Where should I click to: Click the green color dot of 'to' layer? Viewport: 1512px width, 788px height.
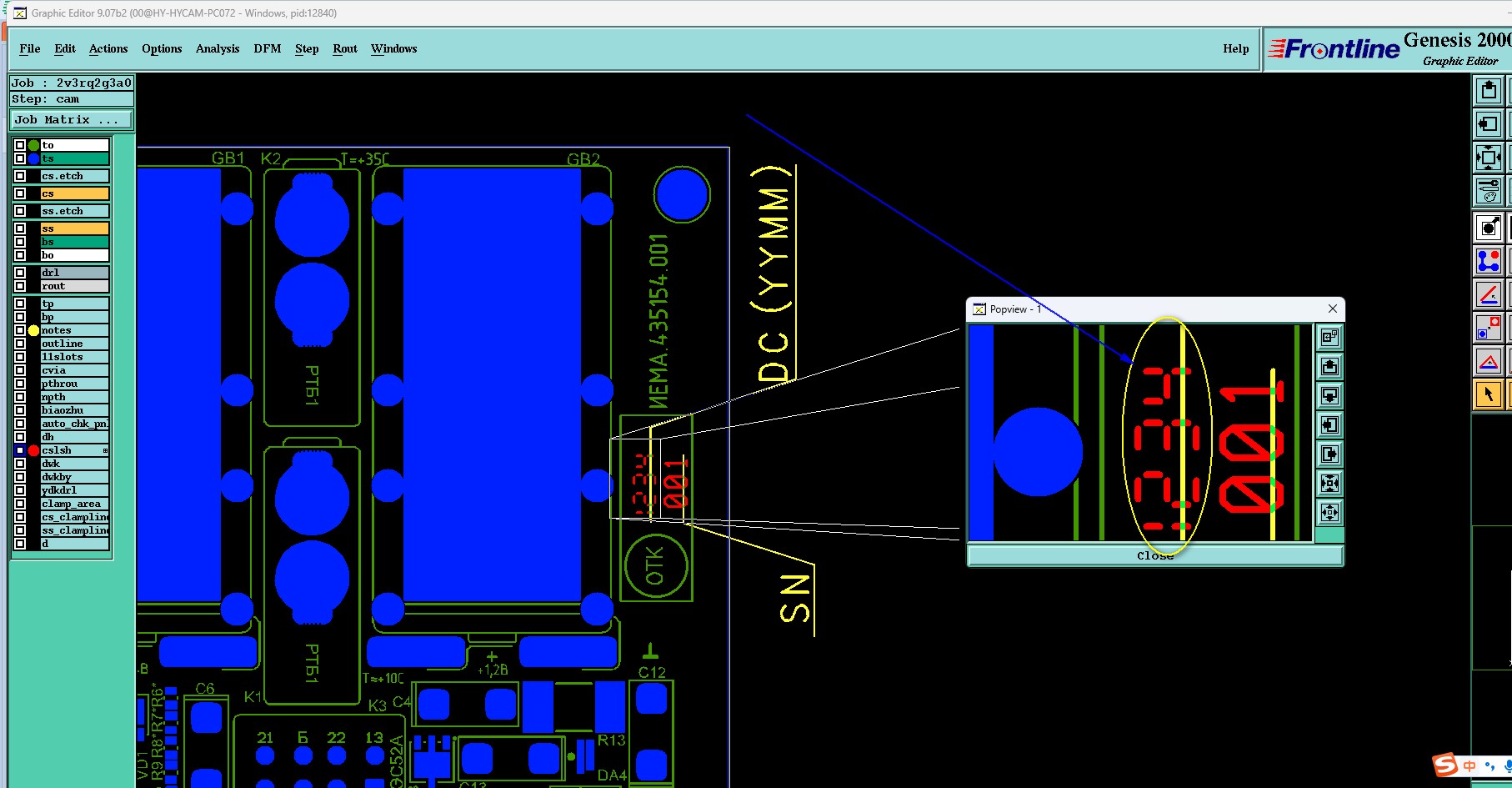[x=33, y=145]
